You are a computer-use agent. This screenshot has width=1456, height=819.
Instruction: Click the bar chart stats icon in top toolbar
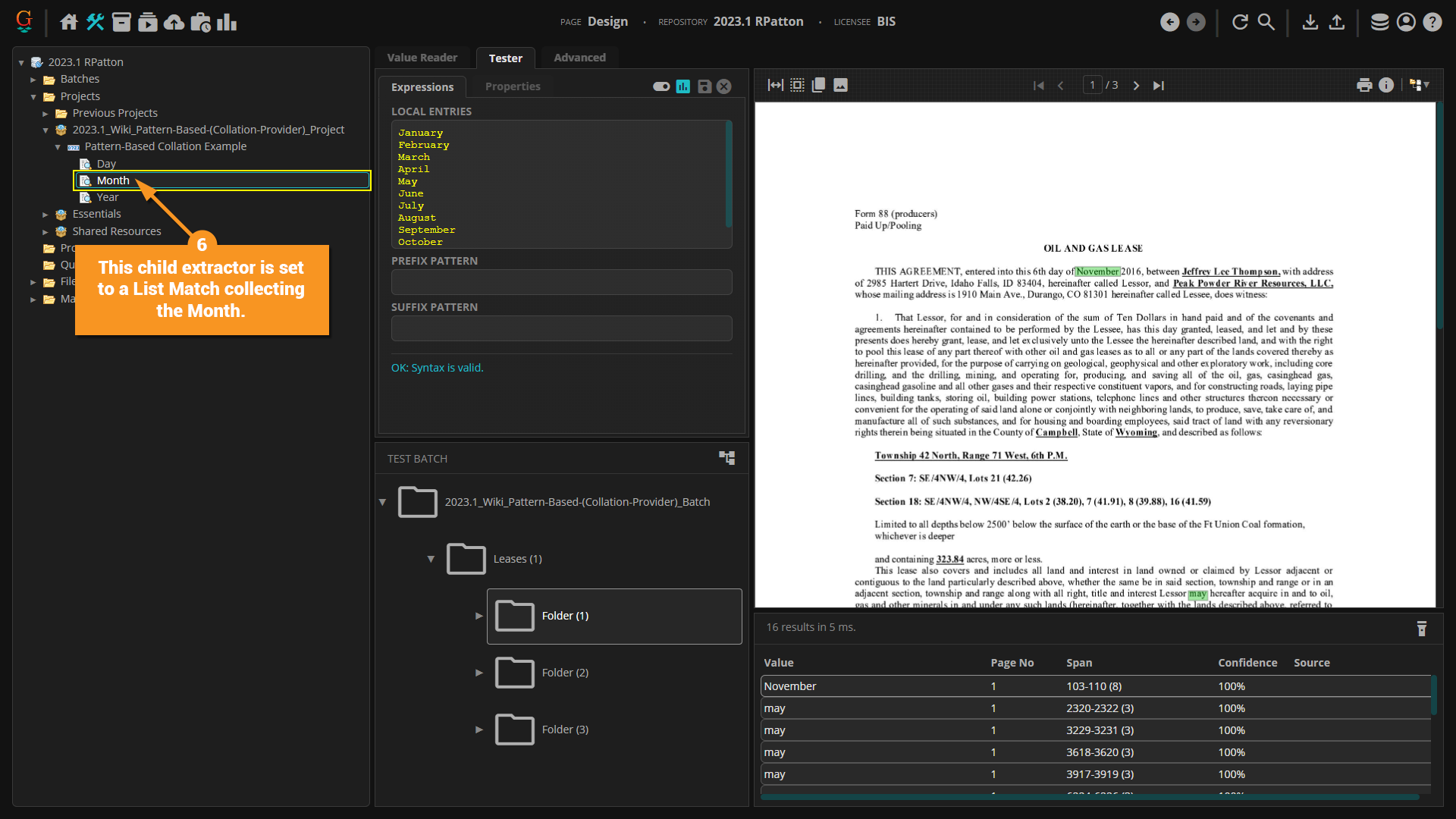[227, 22]
